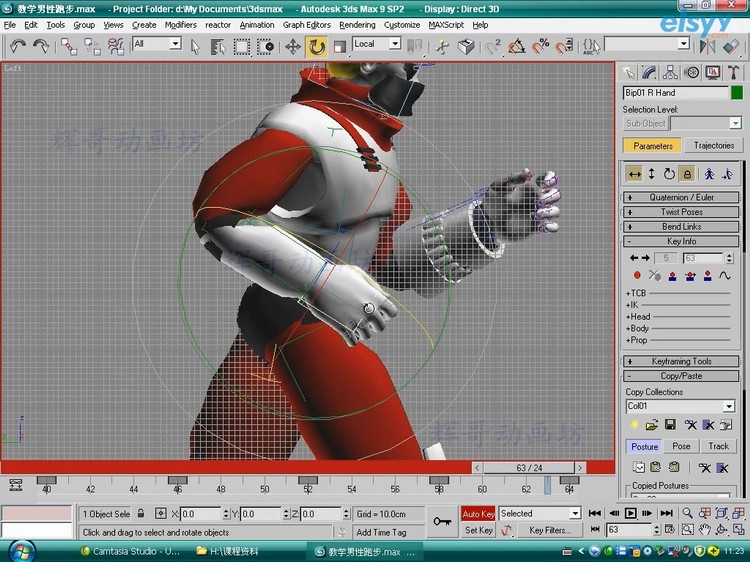Open the Utilities hammer panel tab
This screenshot has height=562, width=750.
[734, 72]
